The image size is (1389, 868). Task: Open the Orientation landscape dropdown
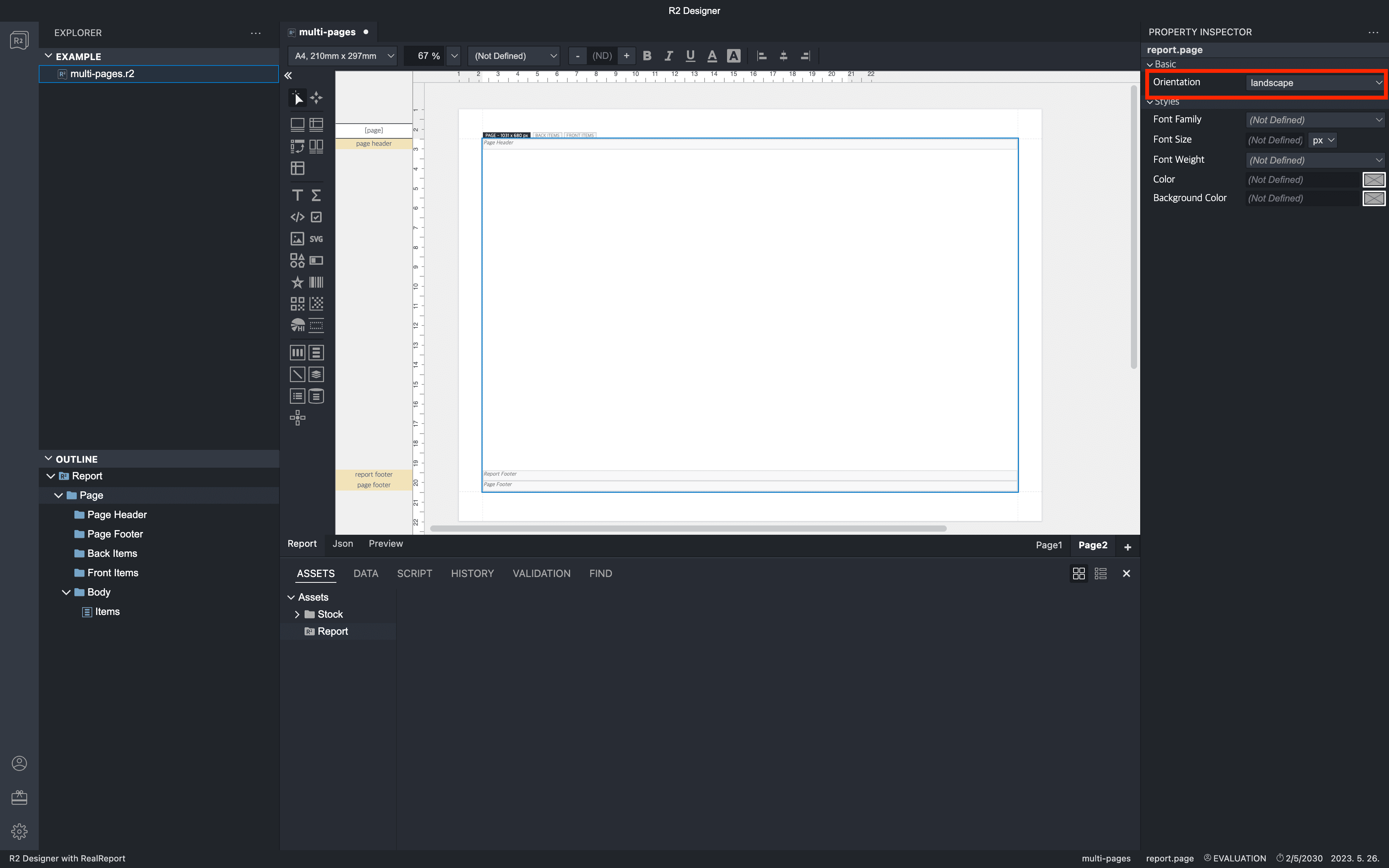pyautogui.click(x=1315, y=83)
